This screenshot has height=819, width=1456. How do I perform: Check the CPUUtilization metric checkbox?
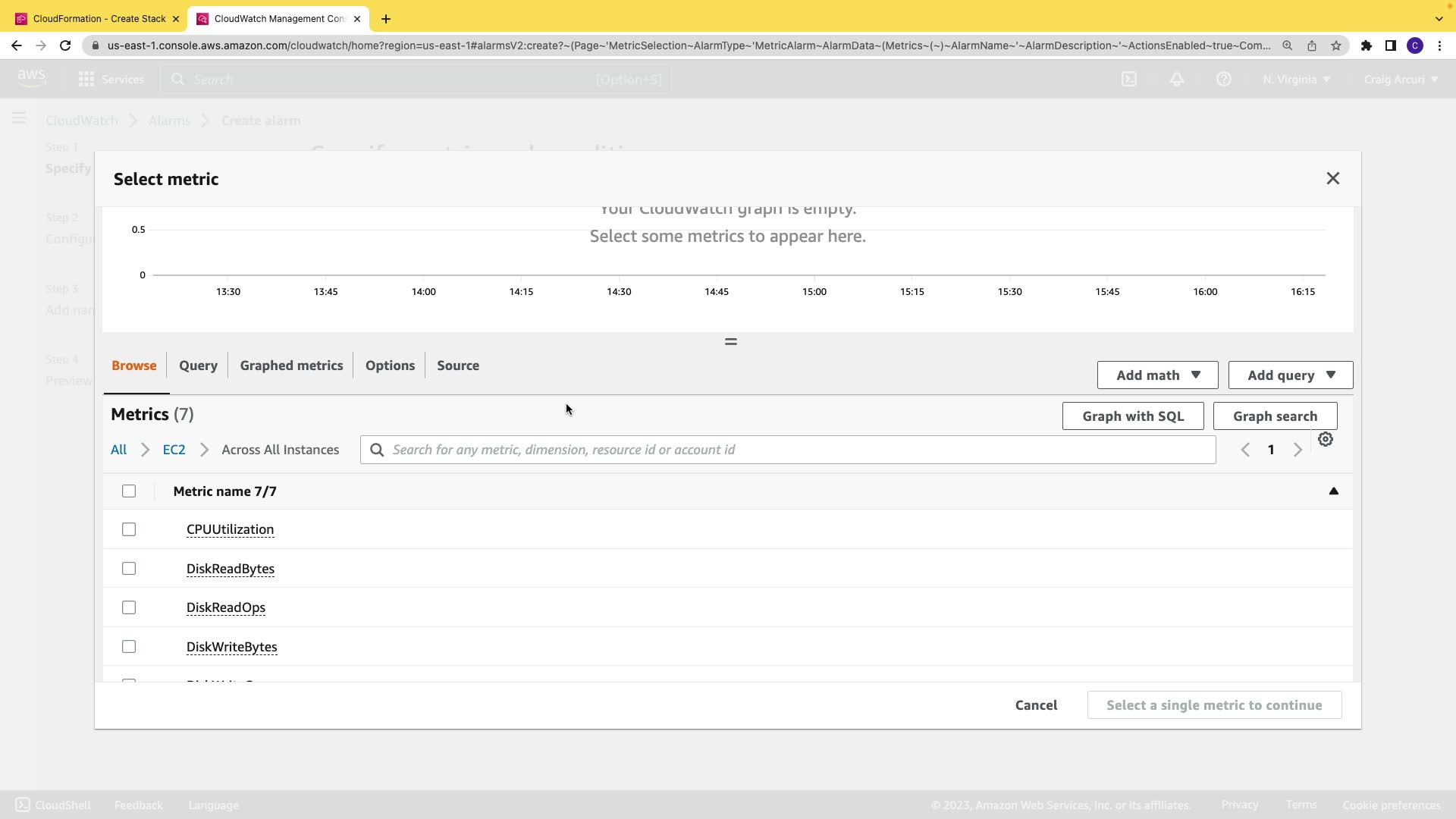tap(129, 529)
